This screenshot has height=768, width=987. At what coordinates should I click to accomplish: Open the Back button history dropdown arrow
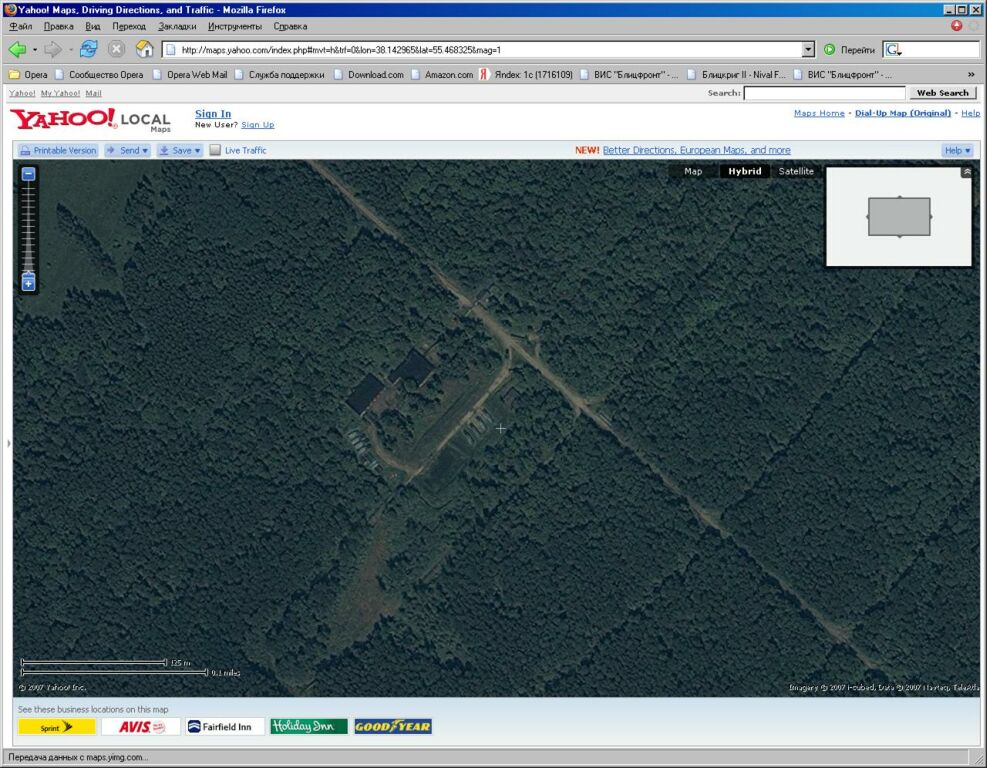click(x=35, y=49)
